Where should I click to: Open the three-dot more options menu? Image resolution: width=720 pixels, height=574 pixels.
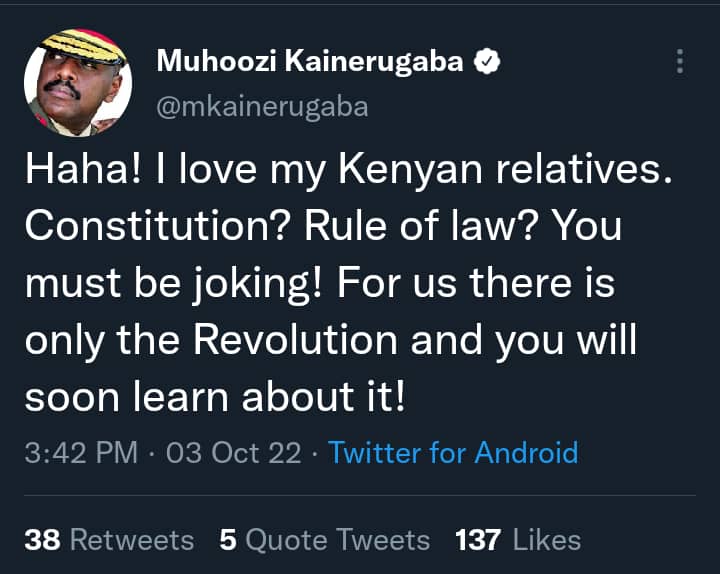pyautogui.click(x=680, y=62)
